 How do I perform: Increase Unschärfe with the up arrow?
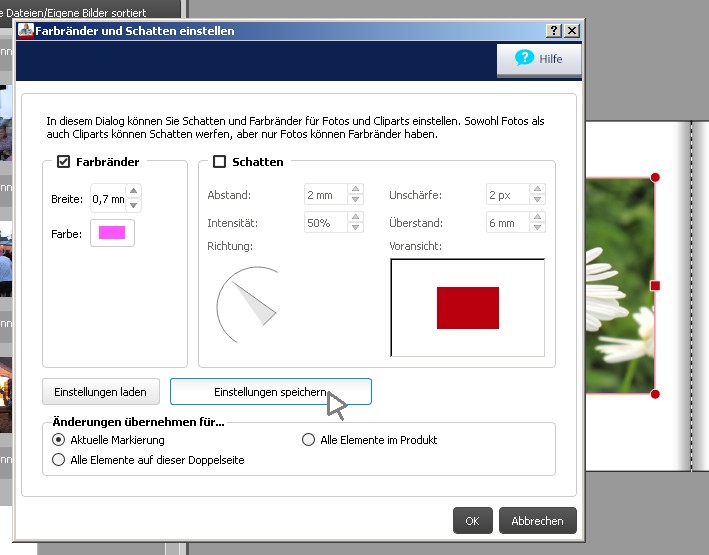point(537,189)
